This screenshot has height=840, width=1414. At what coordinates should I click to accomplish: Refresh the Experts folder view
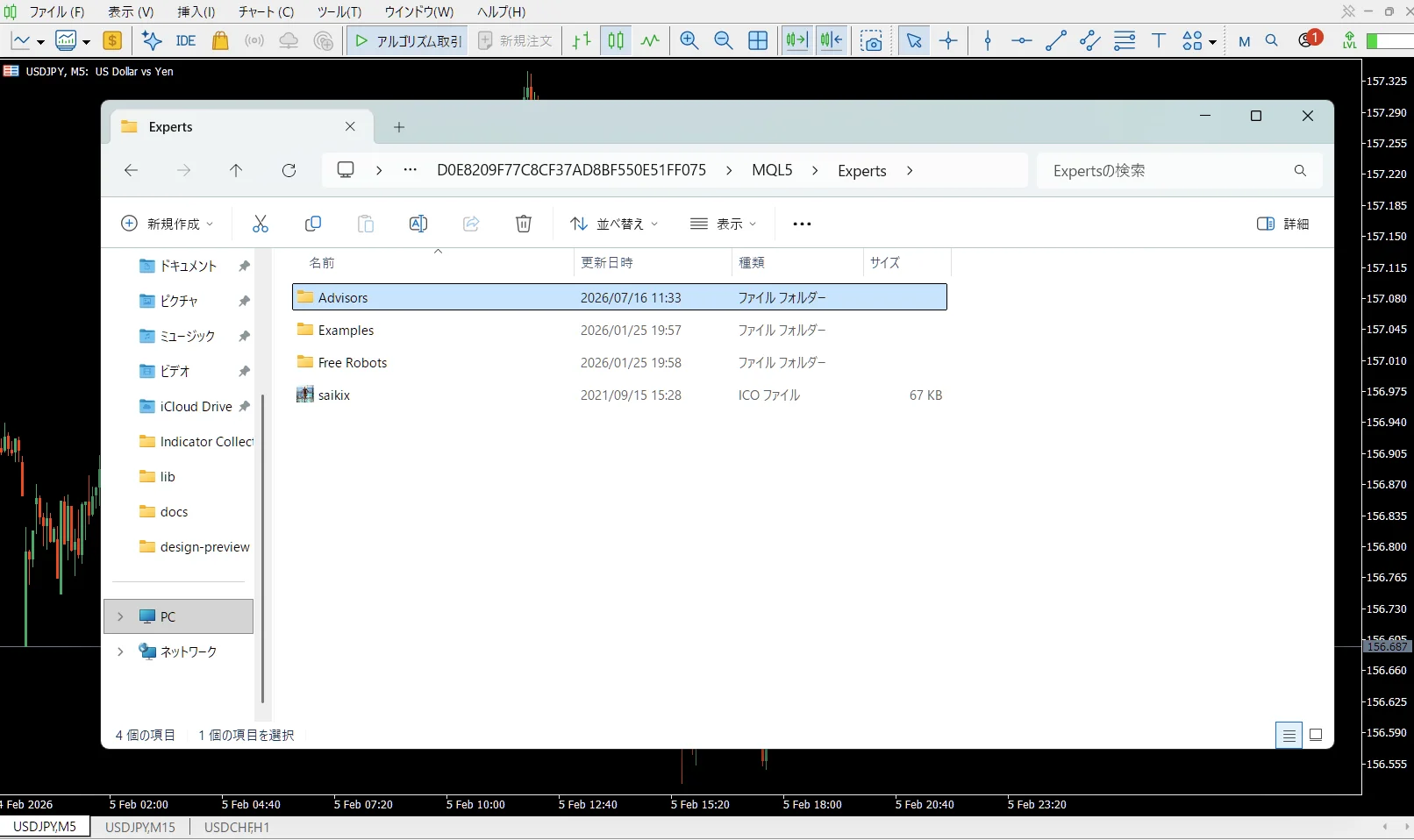click(289, 170)
